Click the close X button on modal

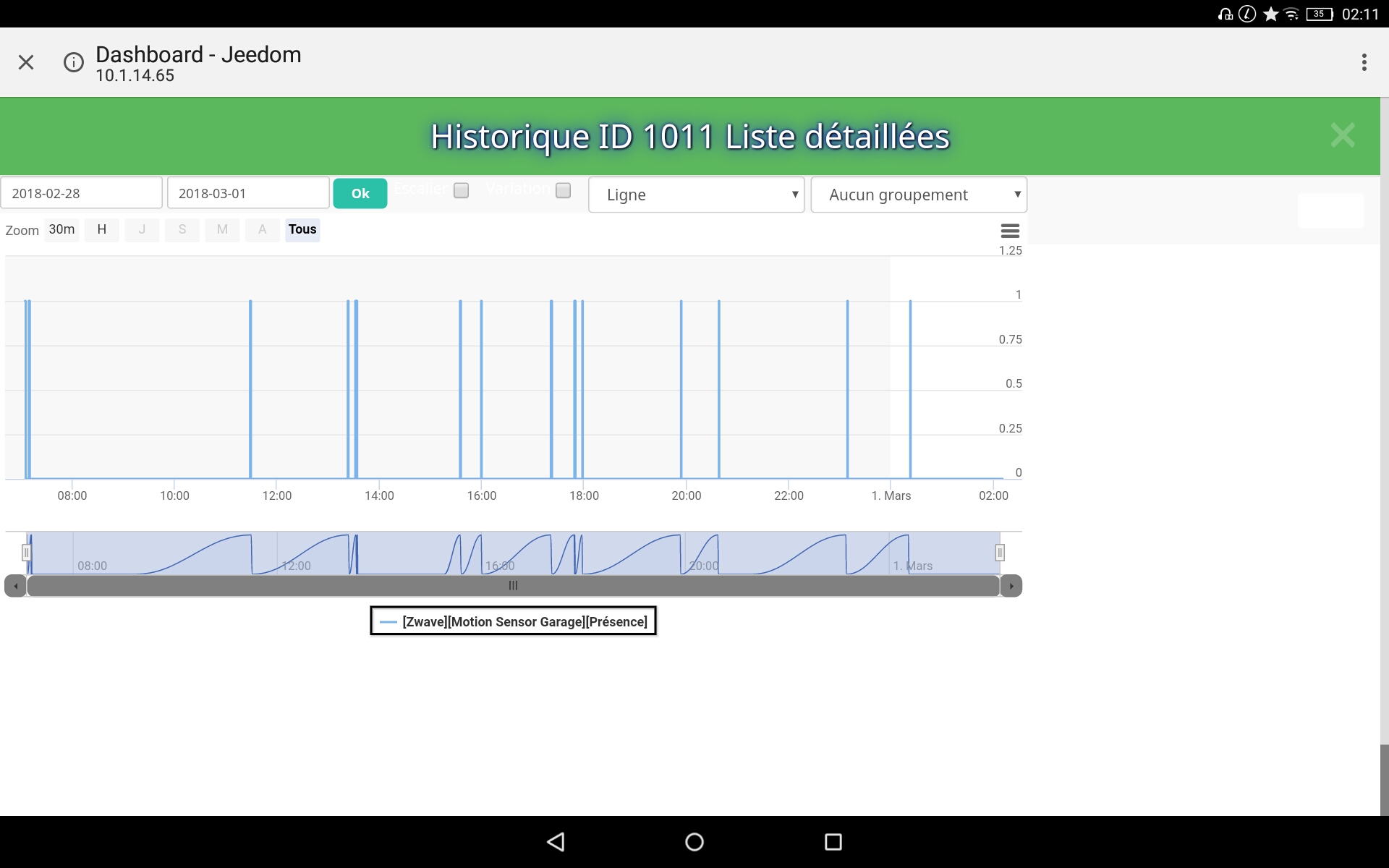click(x=1343, y=135)
